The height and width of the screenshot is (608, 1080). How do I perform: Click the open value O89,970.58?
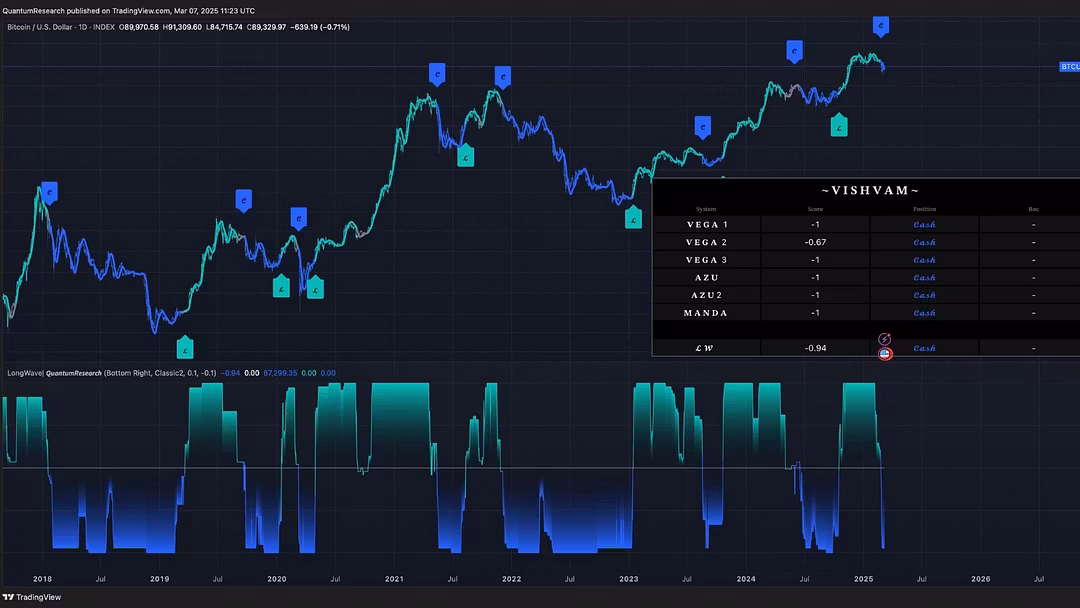coord(138,28)
